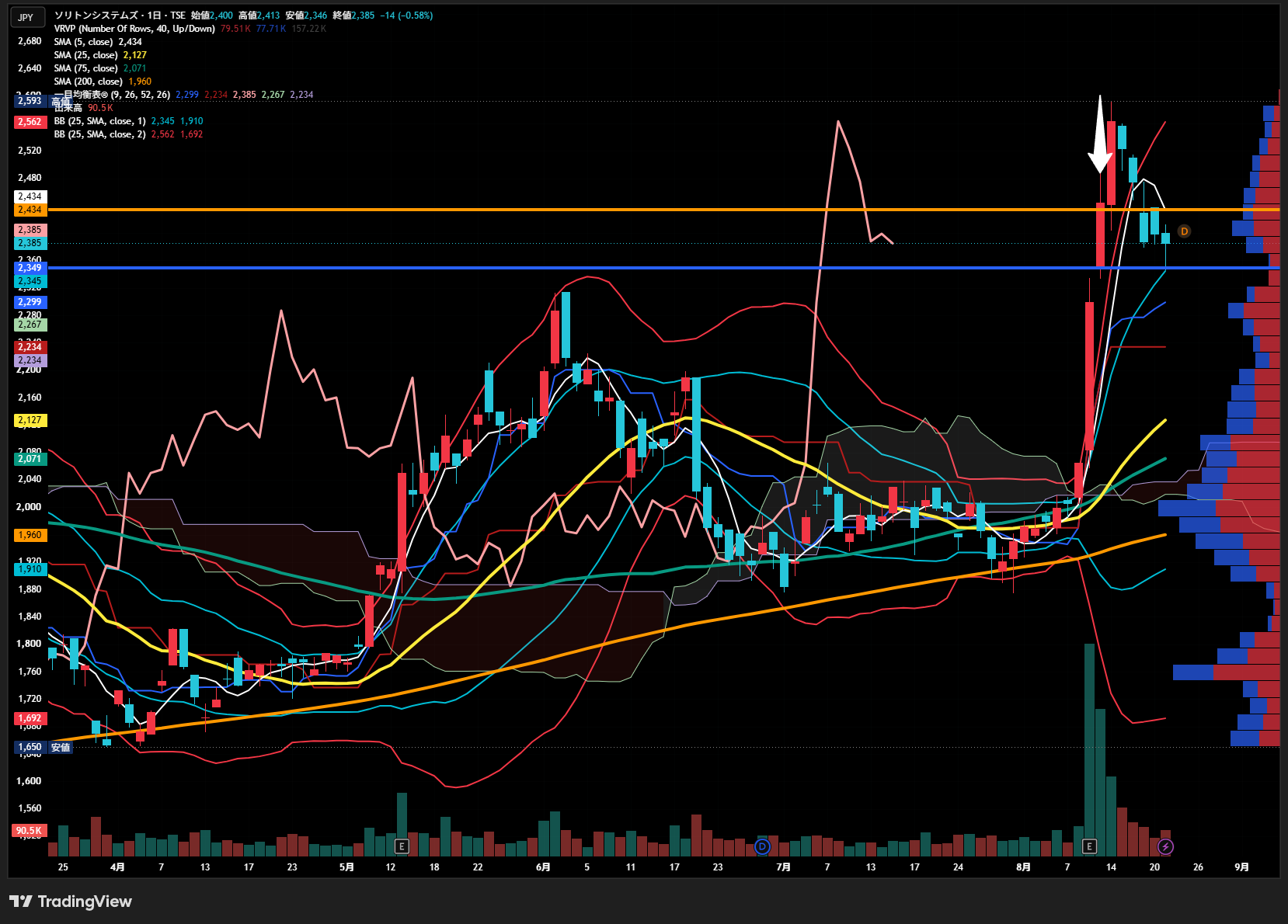Click the 5月 label on the time axis

click(346, 867)
